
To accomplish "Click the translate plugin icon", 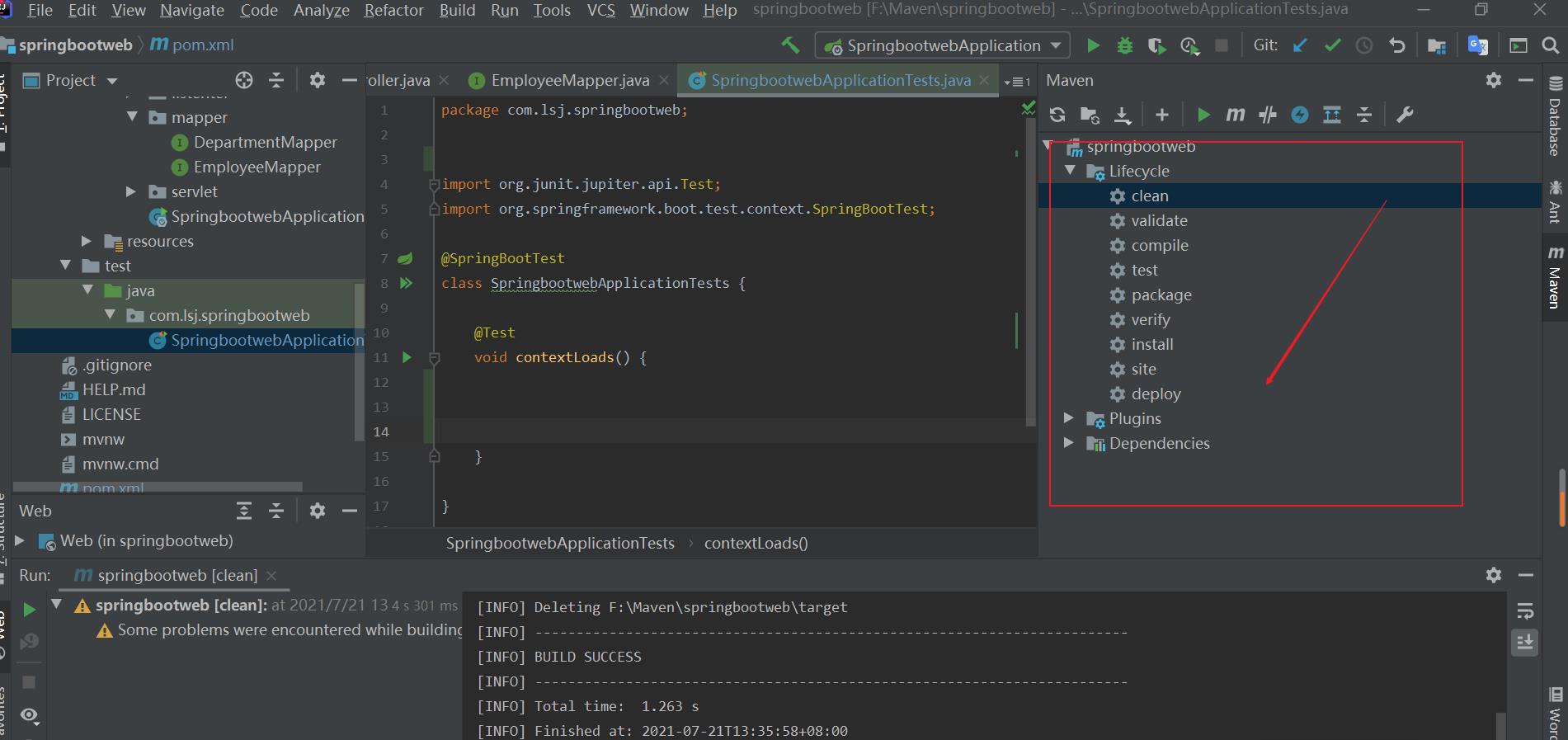I will click(1478, 45).
